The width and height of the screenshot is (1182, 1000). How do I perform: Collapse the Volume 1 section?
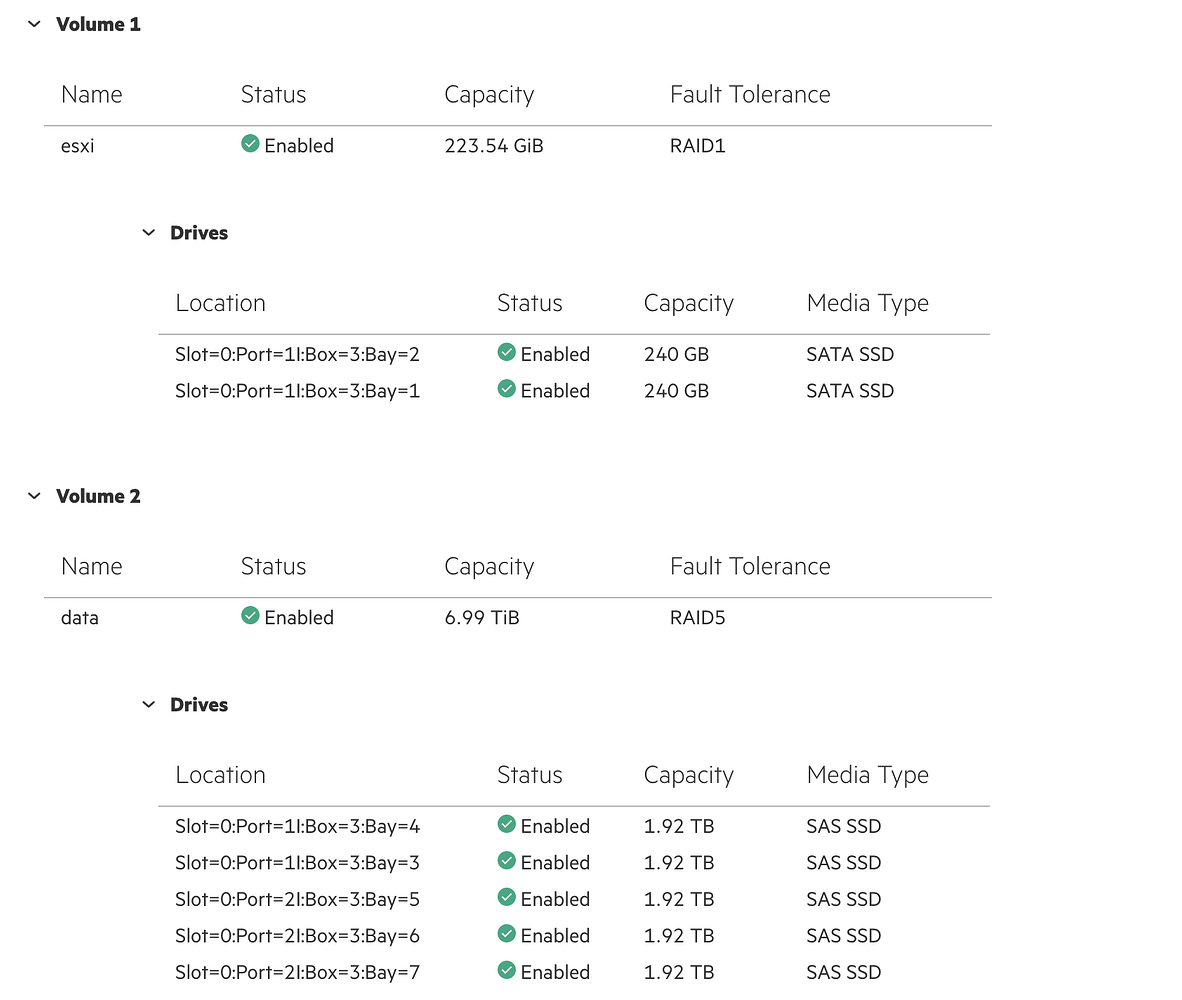click(x=33, y=23)
